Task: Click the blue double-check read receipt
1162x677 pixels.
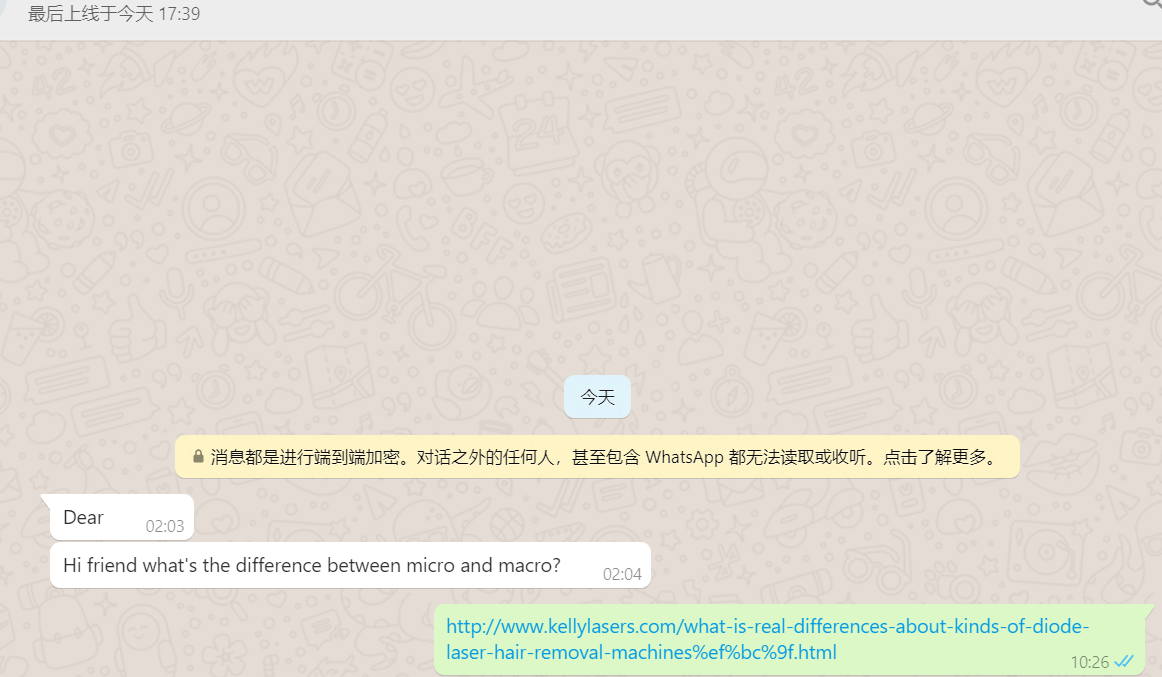Action: [1124, 661]
